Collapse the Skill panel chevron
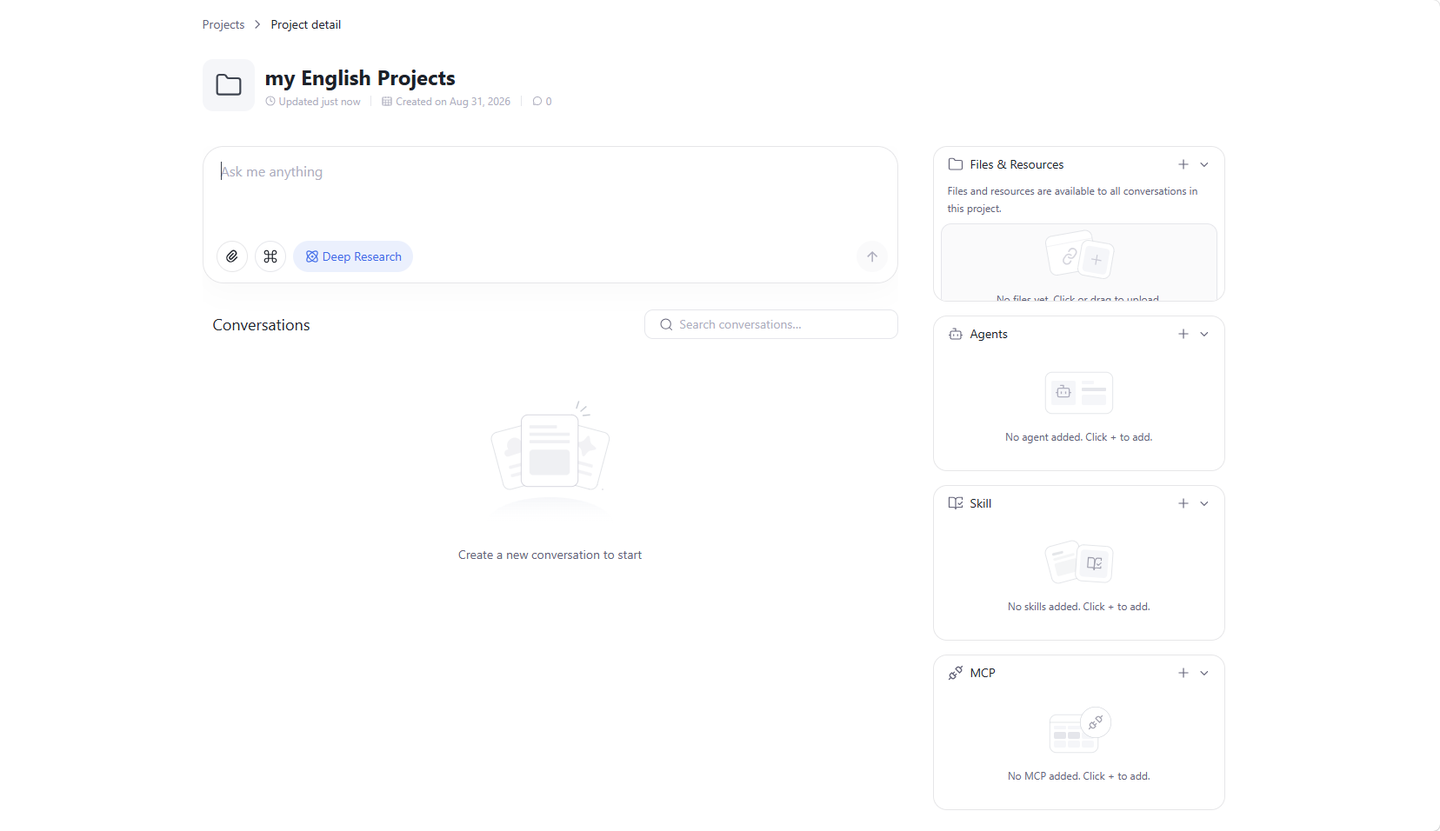 [1204, 503]
